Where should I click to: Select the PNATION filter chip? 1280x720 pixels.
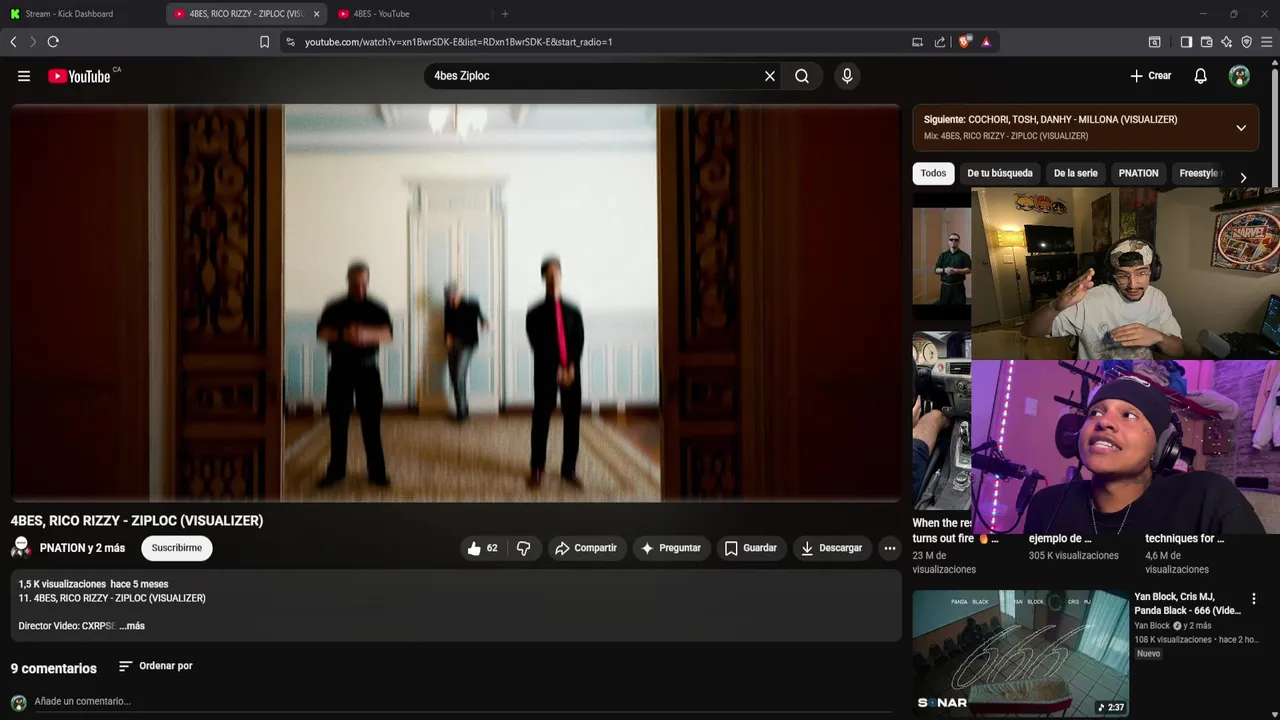pos(1138,173)
